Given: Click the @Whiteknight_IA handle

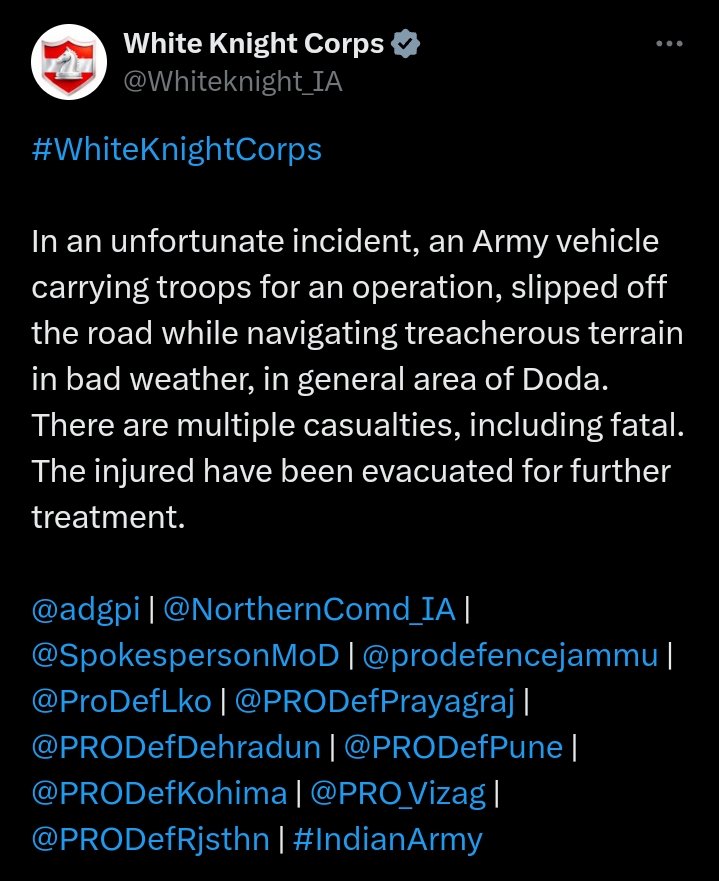Looking at the screenshot, I should pyautogui.click(x=232, y=82).
